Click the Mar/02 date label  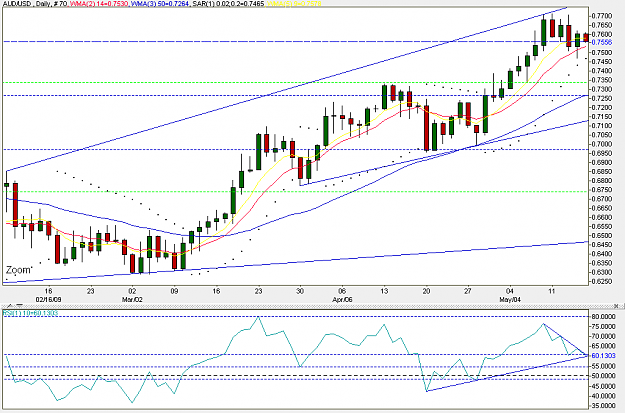(x=132, y=299)
